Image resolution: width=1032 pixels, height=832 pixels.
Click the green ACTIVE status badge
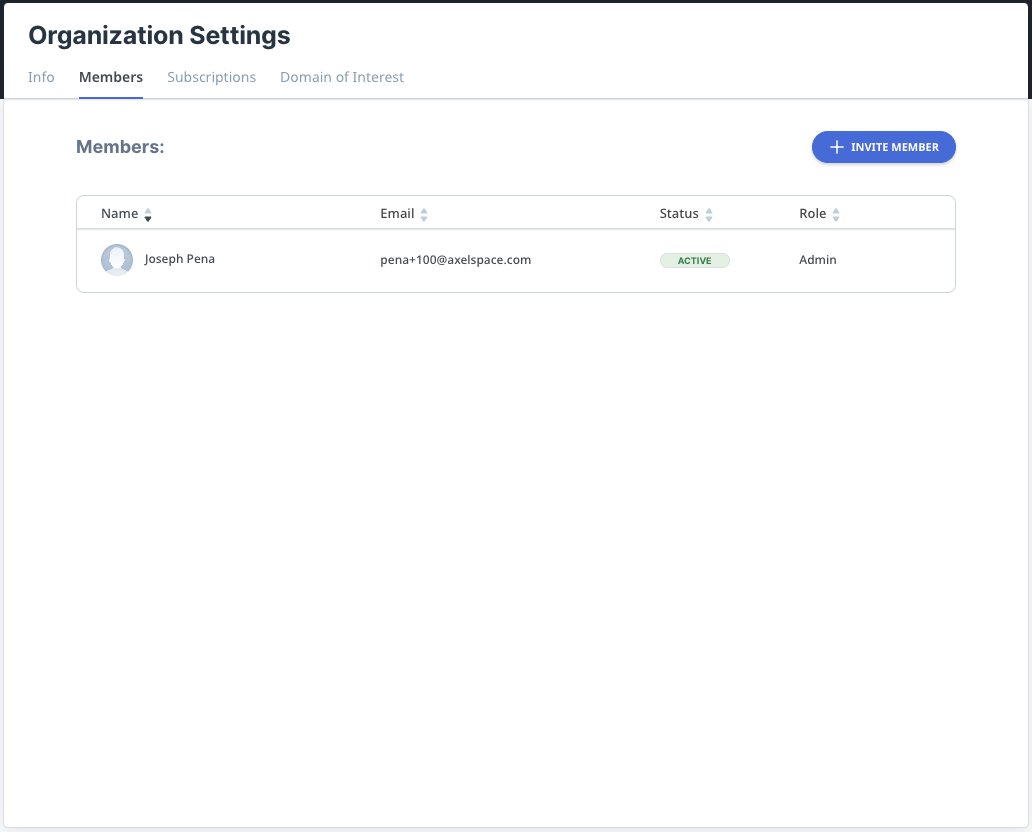point(694,260)
